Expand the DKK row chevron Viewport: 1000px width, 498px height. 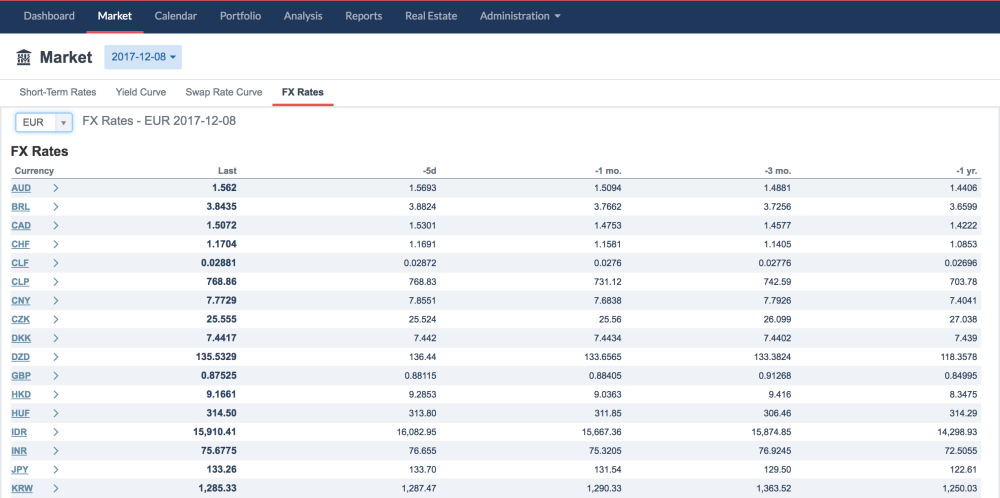click(x=56, y=338)
